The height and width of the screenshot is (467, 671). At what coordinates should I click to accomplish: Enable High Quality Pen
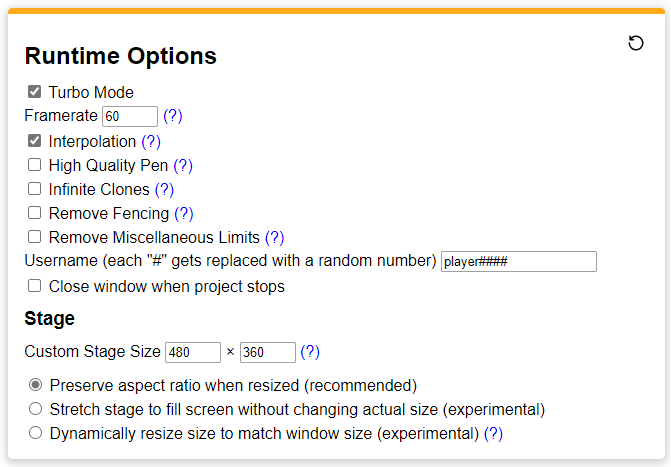point(35,165)
